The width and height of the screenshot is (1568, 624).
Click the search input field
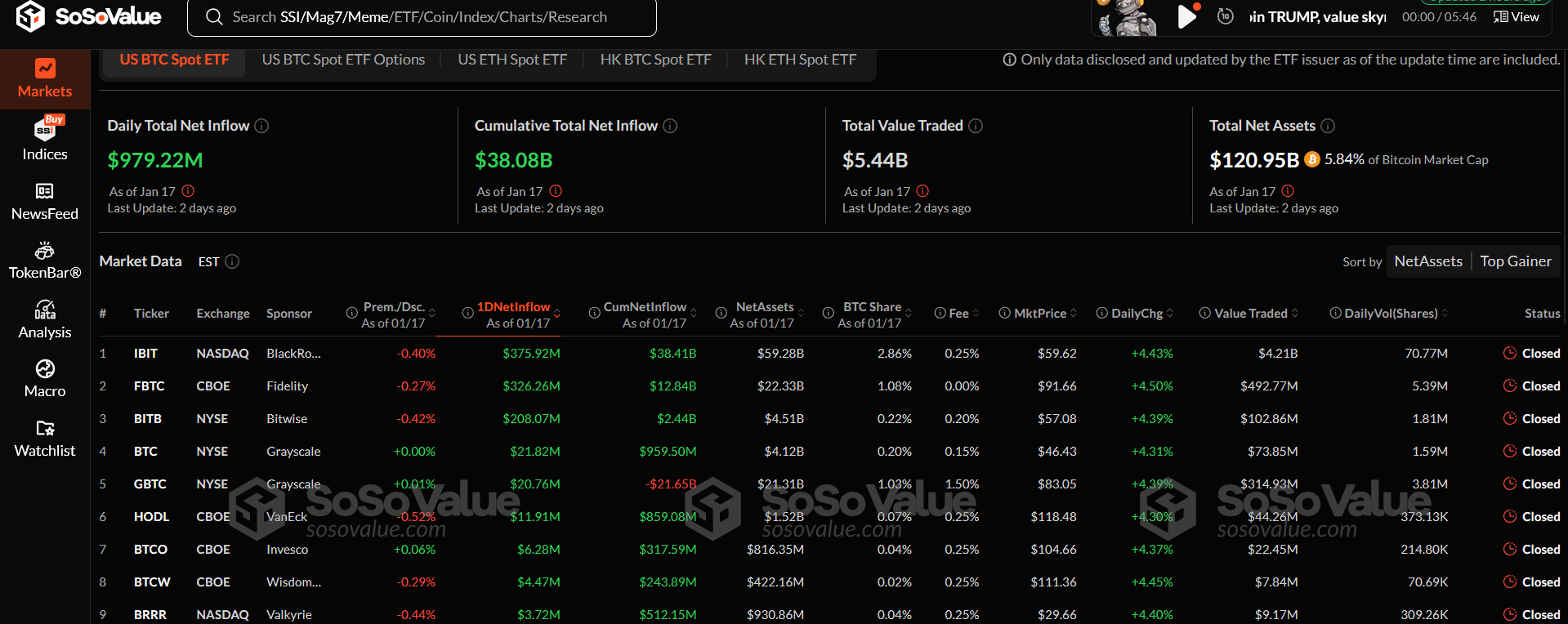click(422, 17)
